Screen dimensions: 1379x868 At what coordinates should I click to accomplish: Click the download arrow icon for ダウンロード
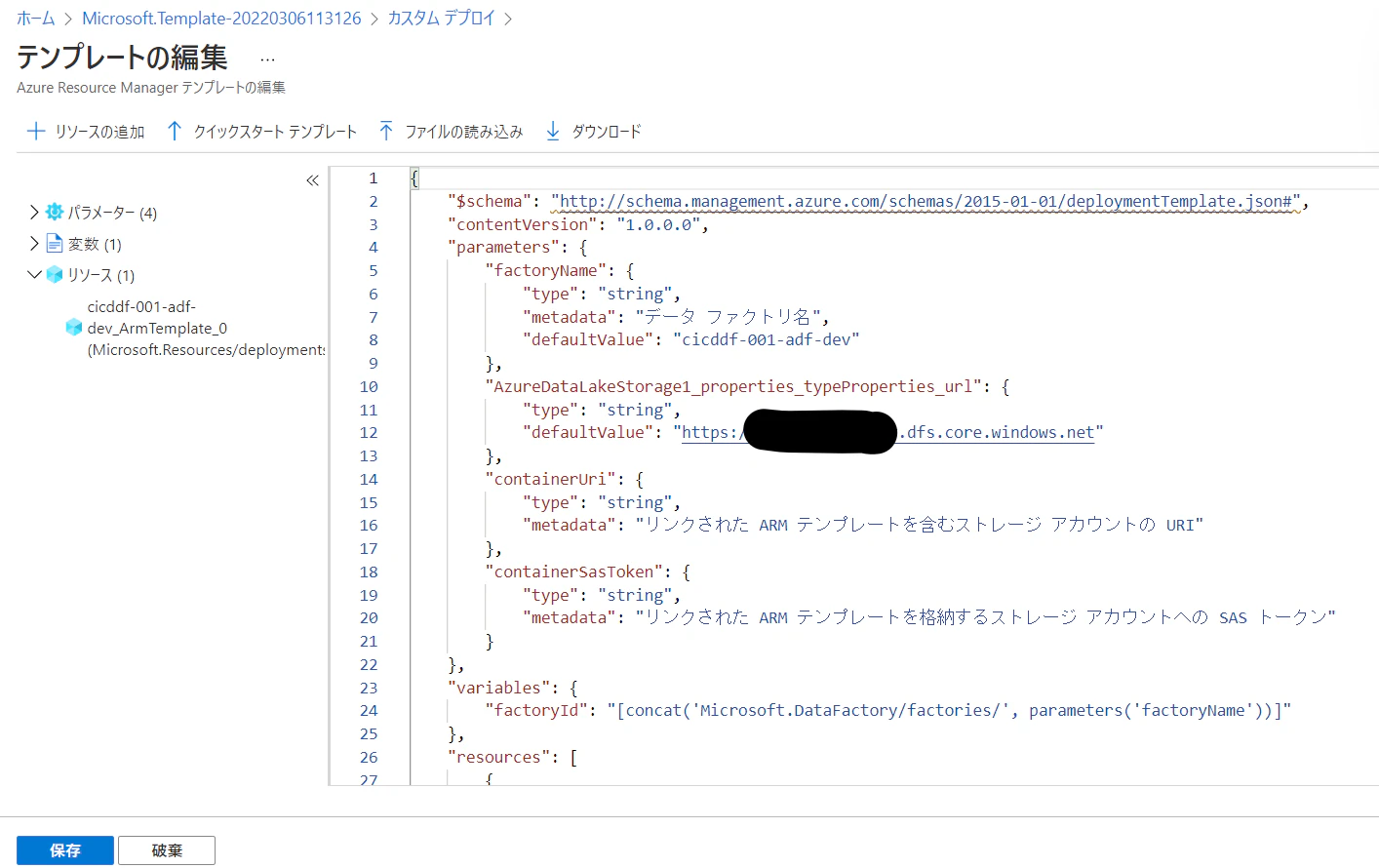pos(553,131)
